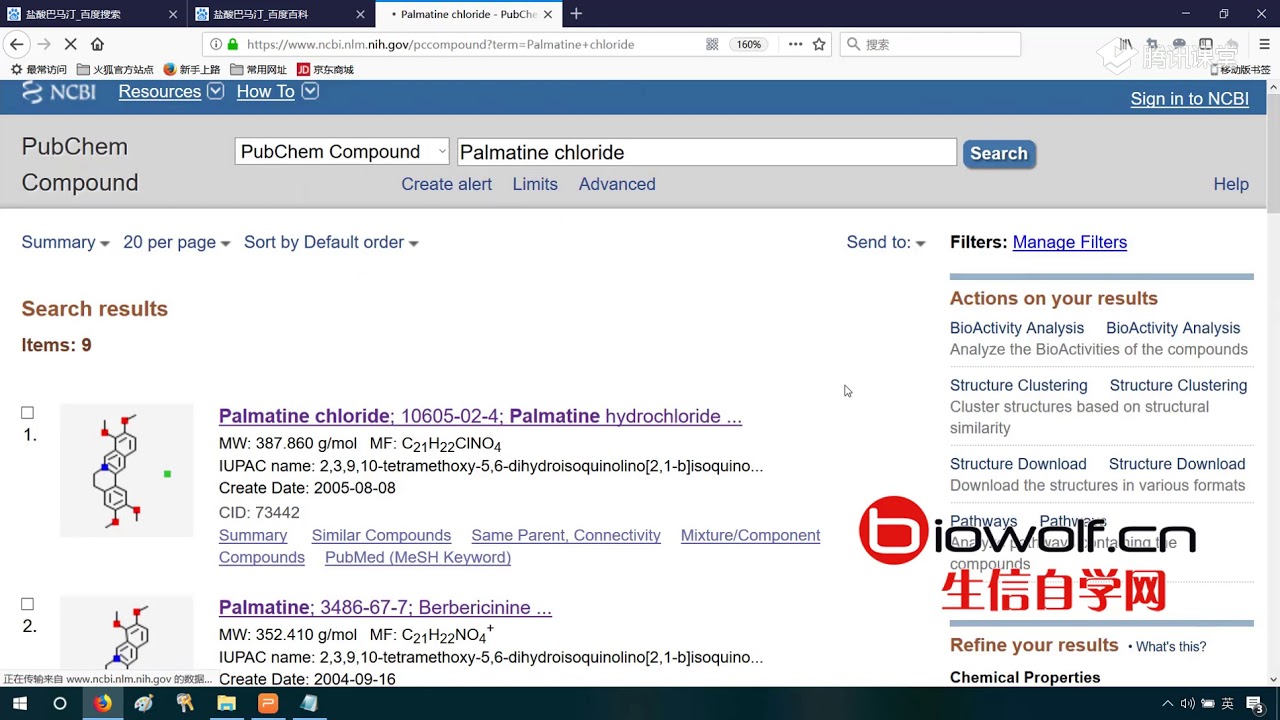Close the 盐酸巴马汀_百度搜索 tab
The image size is (1280, 720).
tap(173, 14)
